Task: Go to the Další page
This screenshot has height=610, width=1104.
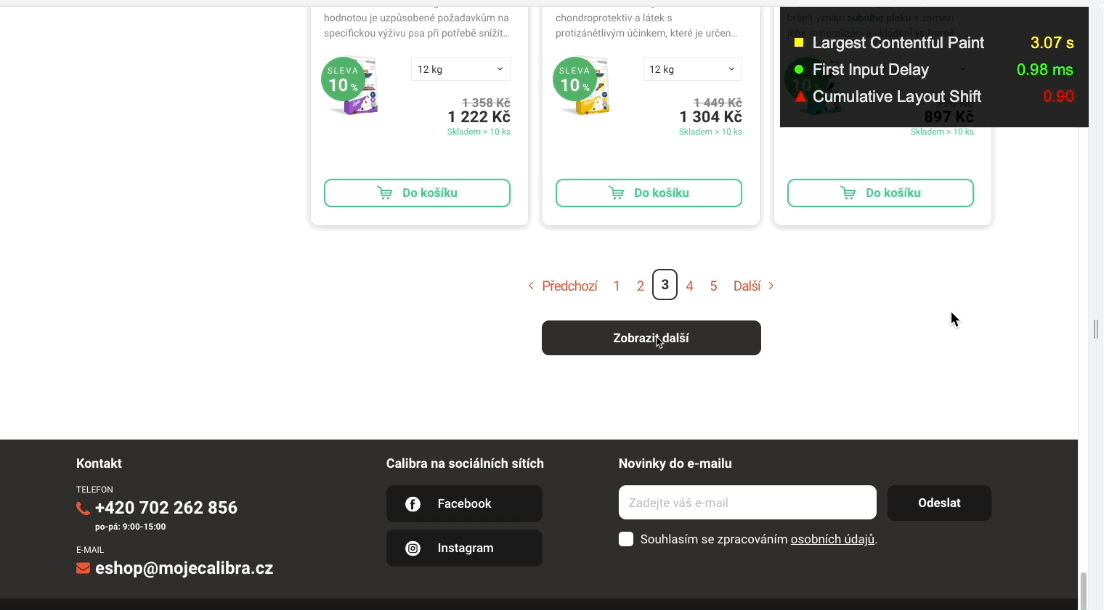Action: [x=754, y=286]
